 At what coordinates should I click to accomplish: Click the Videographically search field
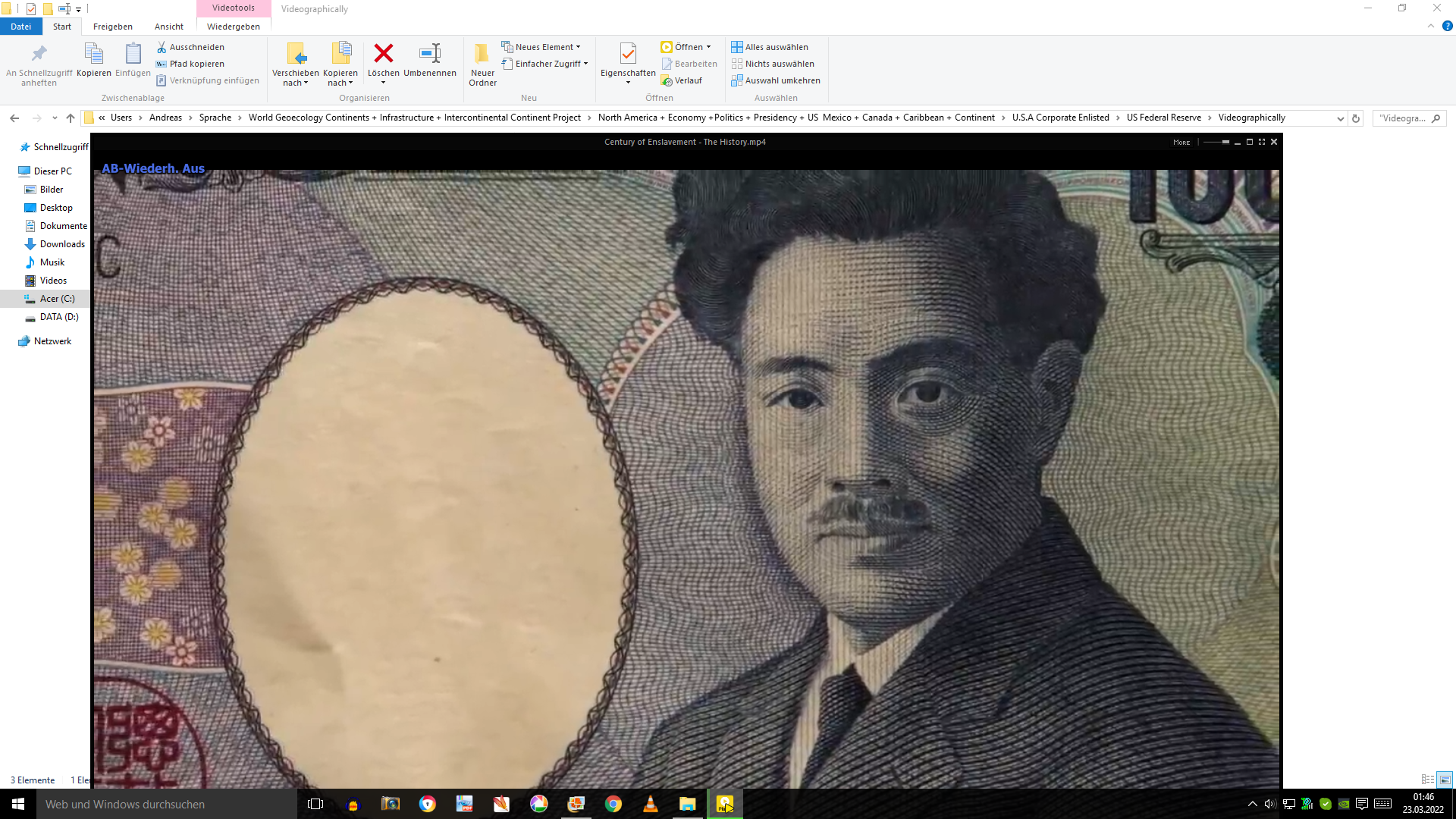click(1409, 118)
